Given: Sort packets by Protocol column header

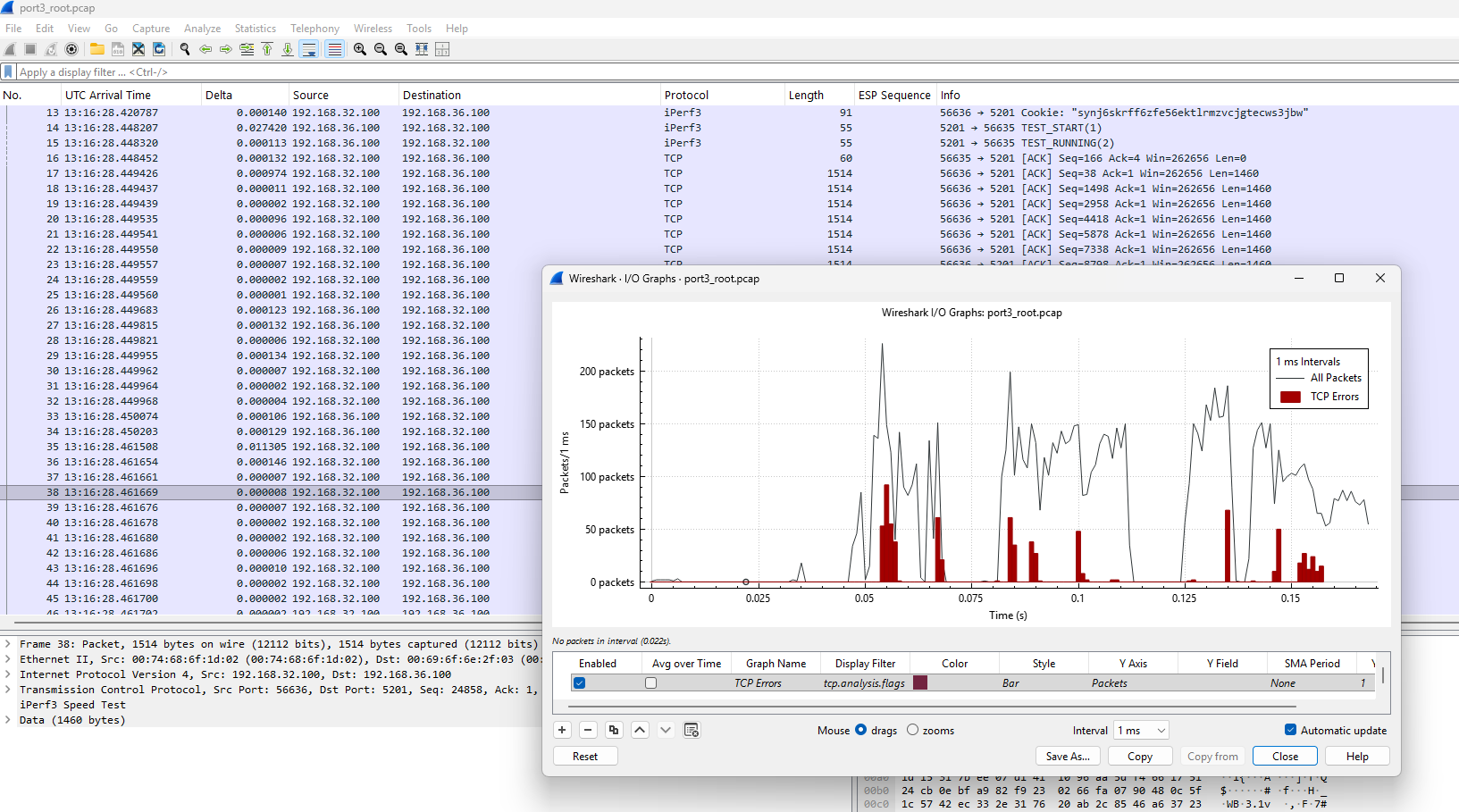Looking at the screenshot, I should pos(722,95).
